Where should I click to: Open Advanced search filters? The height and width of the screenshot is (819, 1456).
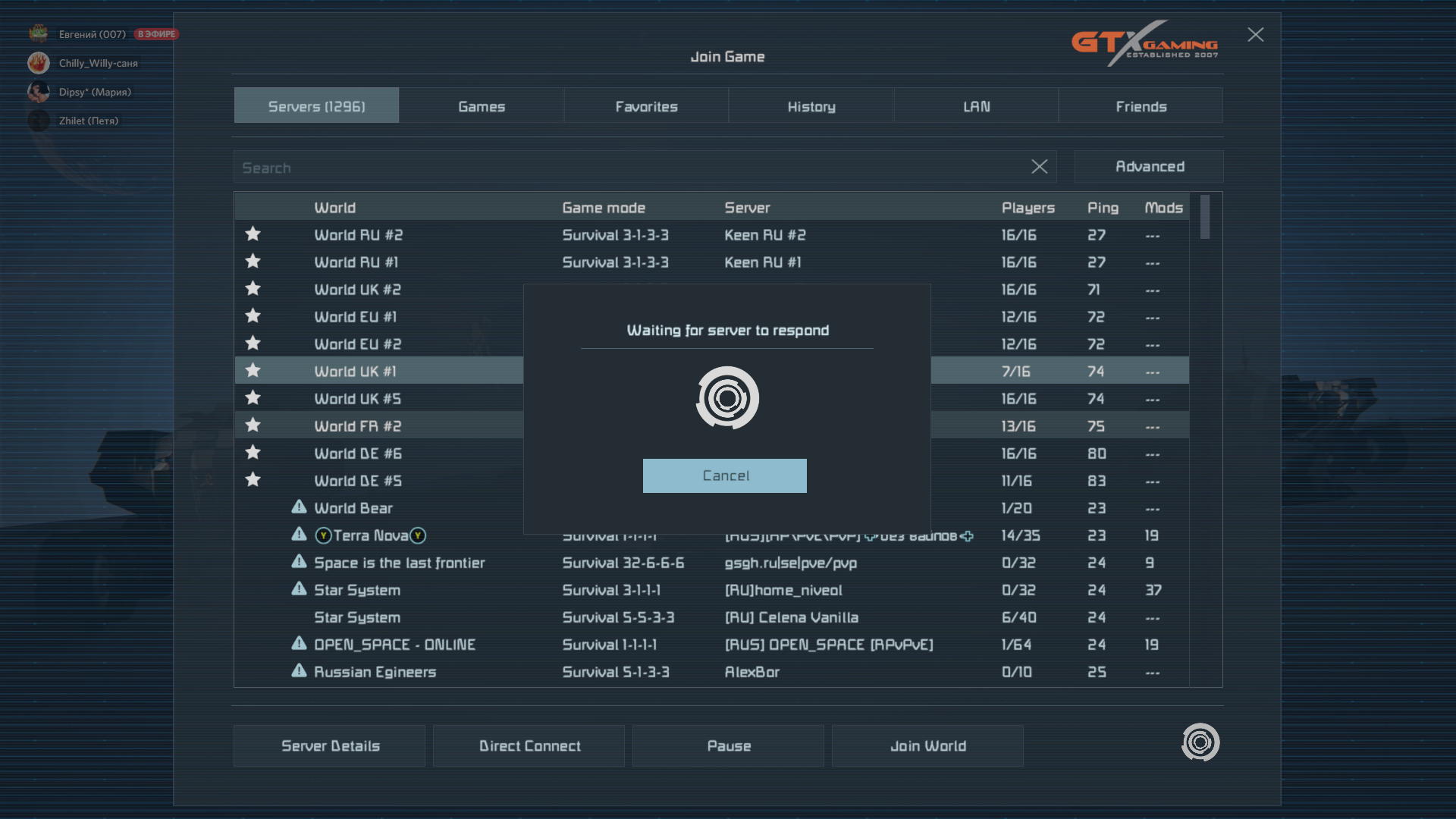1149,167
